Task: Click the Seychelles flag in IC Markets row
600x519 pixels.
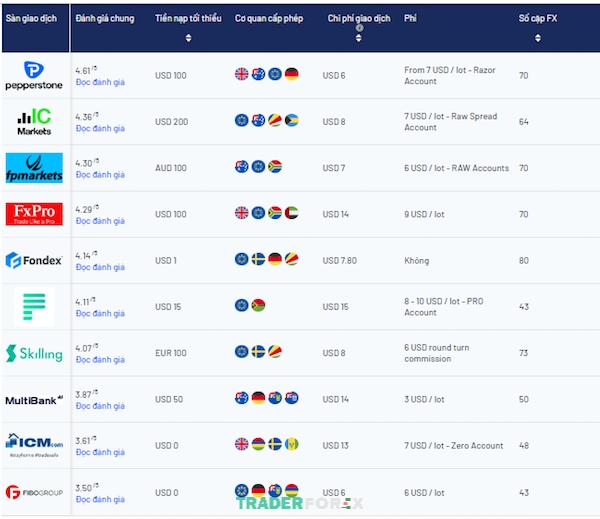Action: pyautogui.click(x=275, y=120)
